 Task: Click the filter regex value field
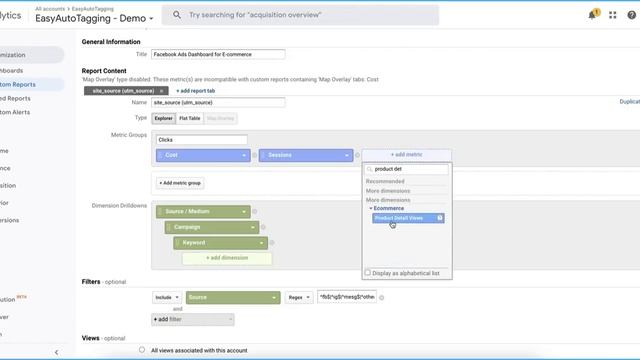347,297
